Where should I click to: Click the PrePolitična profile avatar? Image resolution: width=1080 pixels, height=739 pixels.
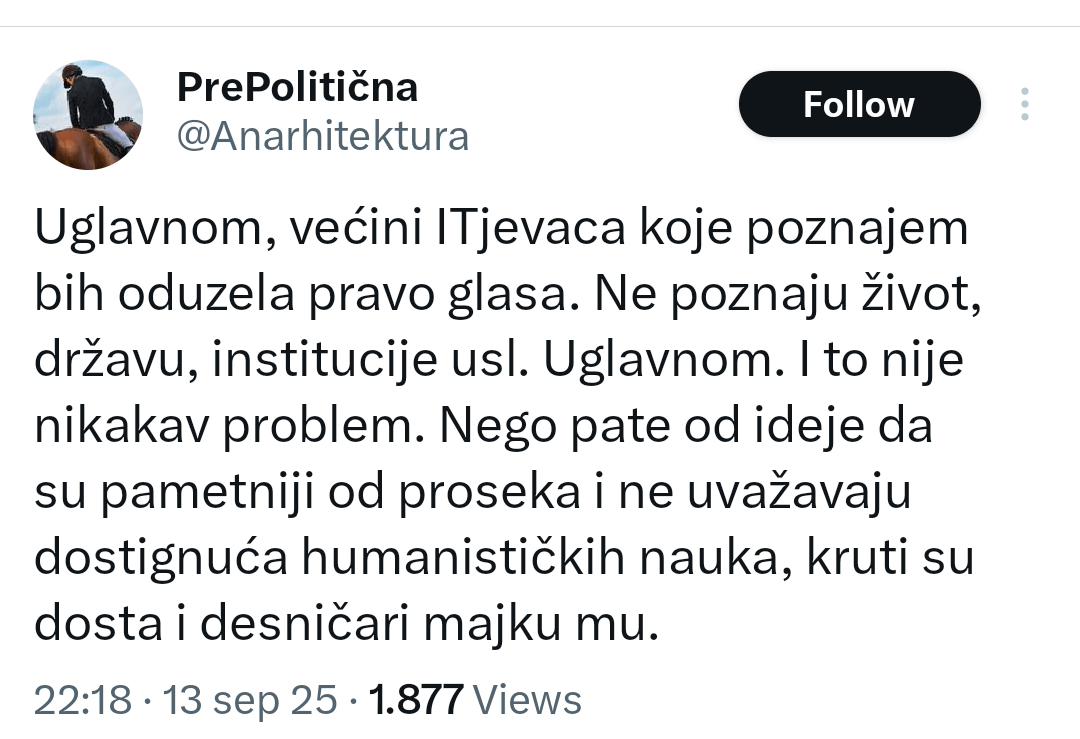88,115
